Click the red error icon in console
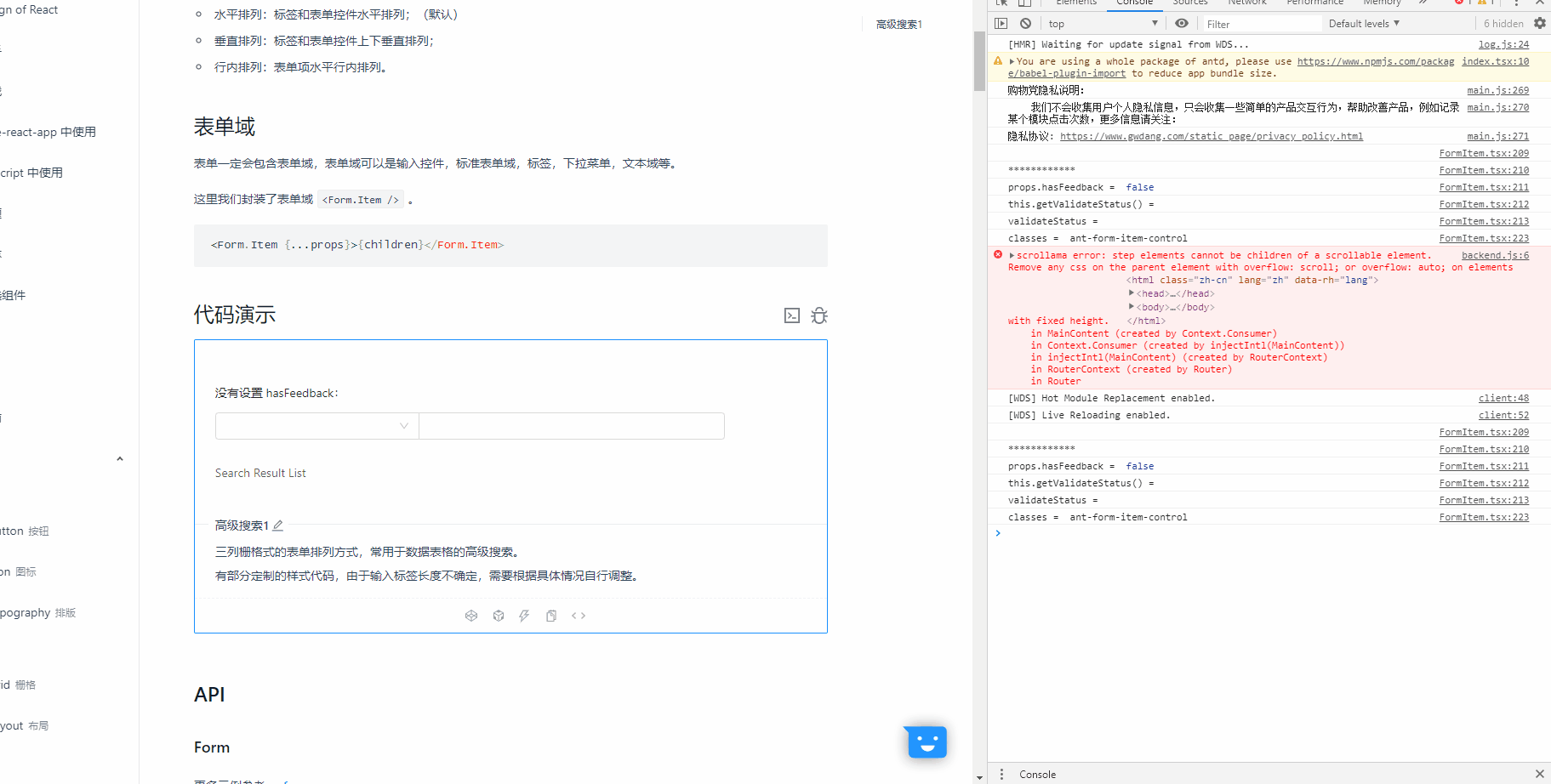Image resolution: width=1551 pixels, height=784 pixels. point(998,254)
